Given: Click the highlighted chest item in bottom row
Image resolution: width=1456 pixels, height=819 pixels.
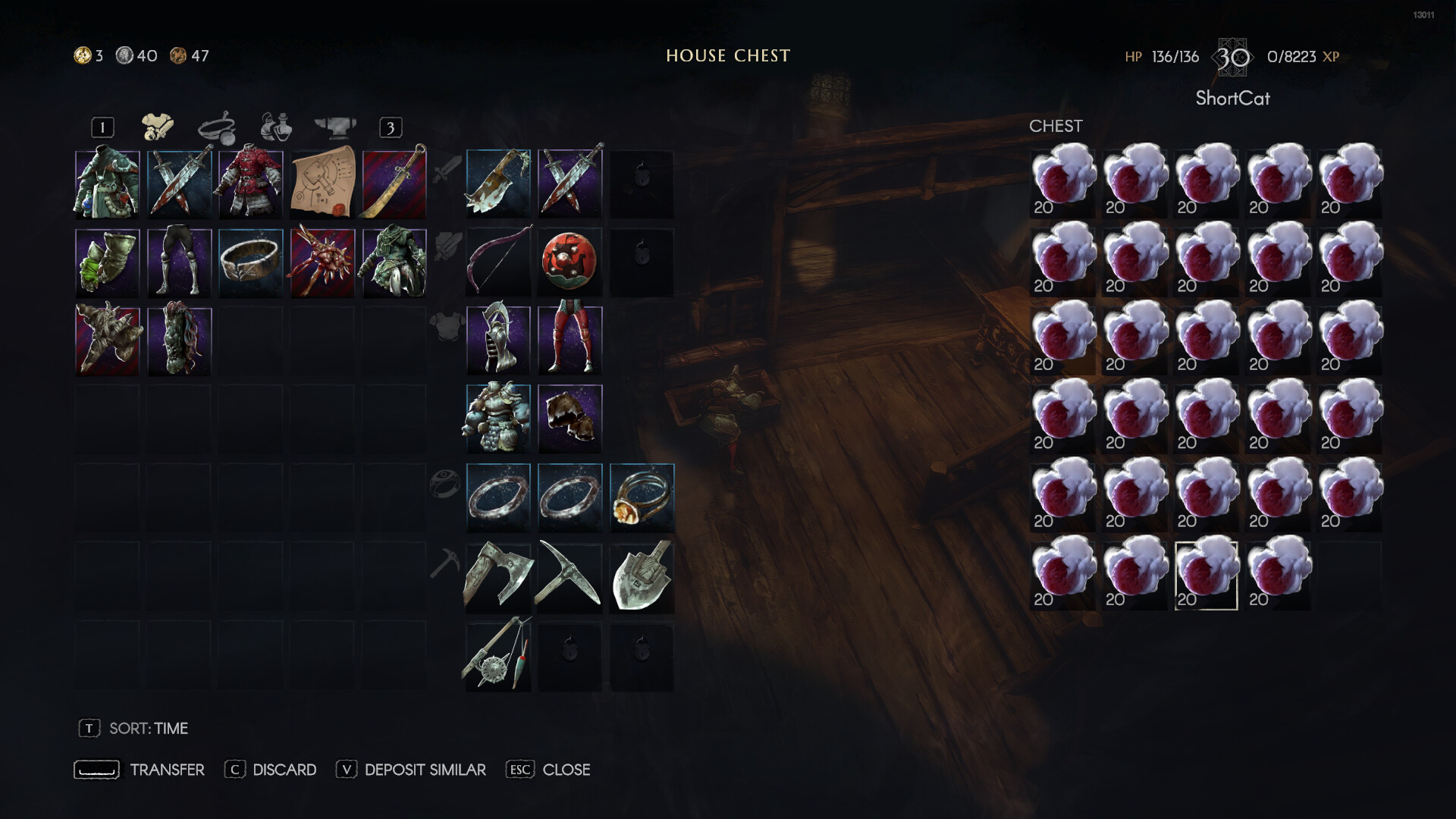Looking at the screenshot, I should pyautogui.click(x=1206, y=576).
